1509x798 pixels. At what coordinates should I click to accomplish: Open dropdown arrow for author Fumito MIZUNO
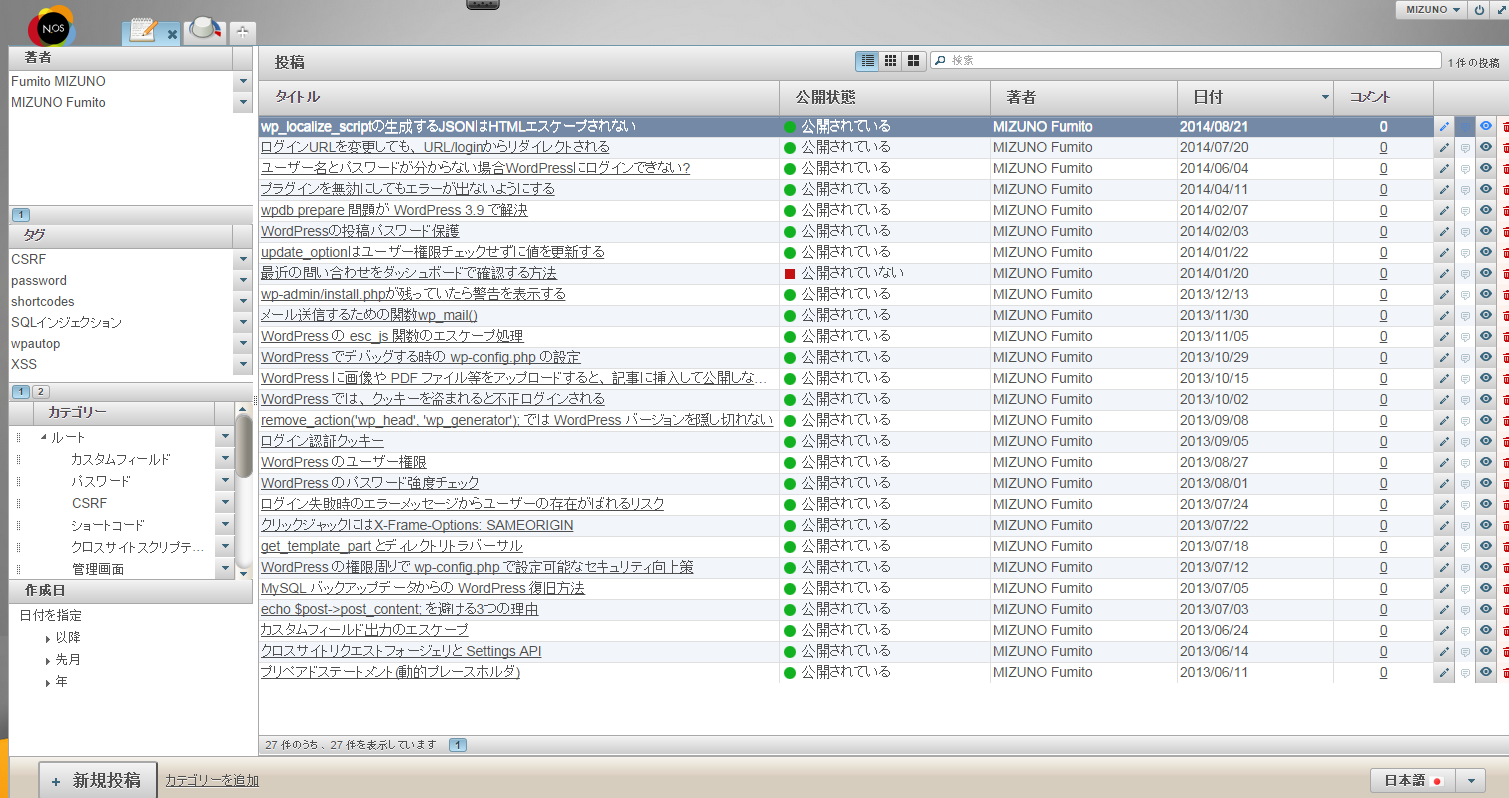(243, 82)
